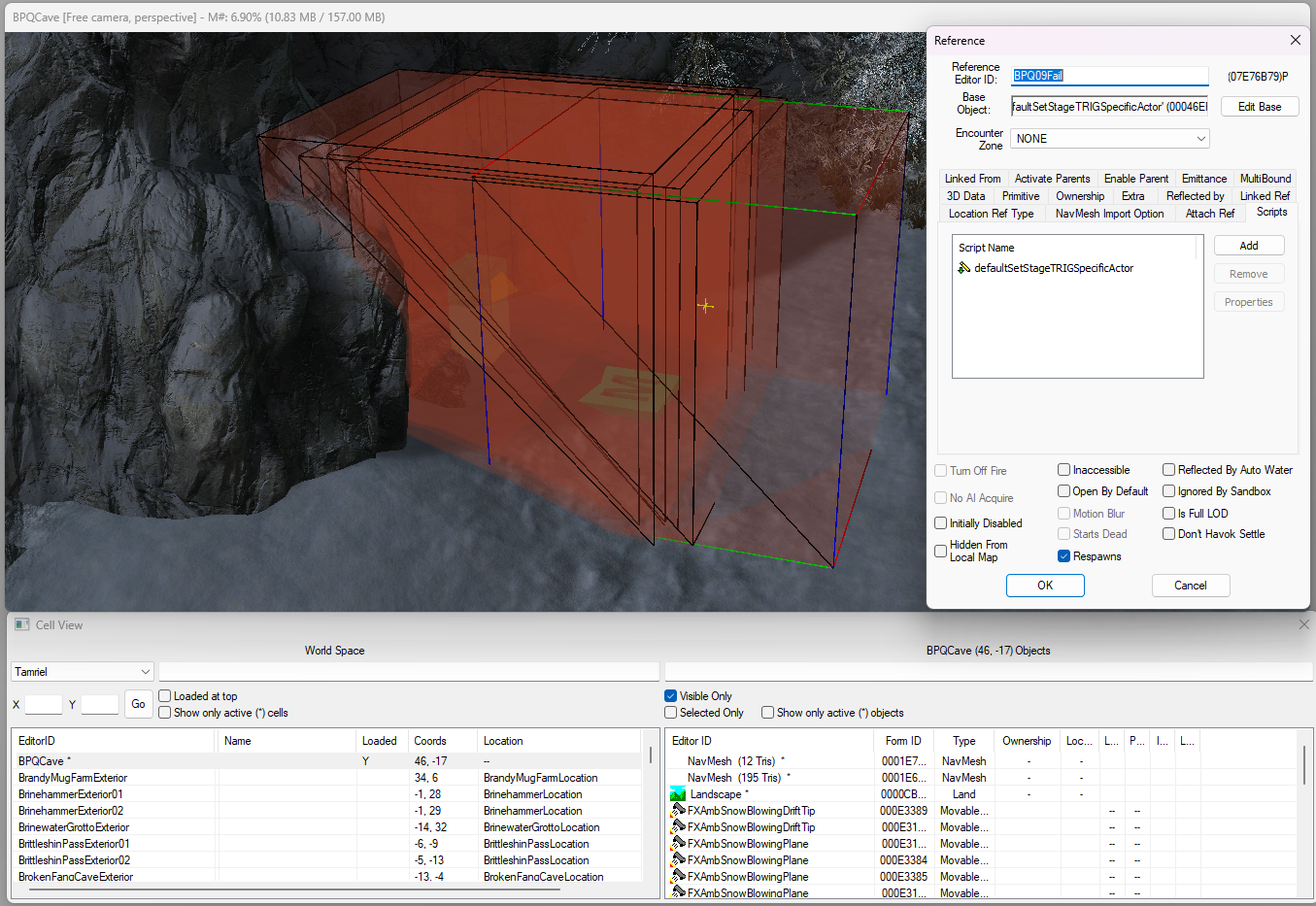Uncheck the Visible Only checkbox

[x=670, y=696]
